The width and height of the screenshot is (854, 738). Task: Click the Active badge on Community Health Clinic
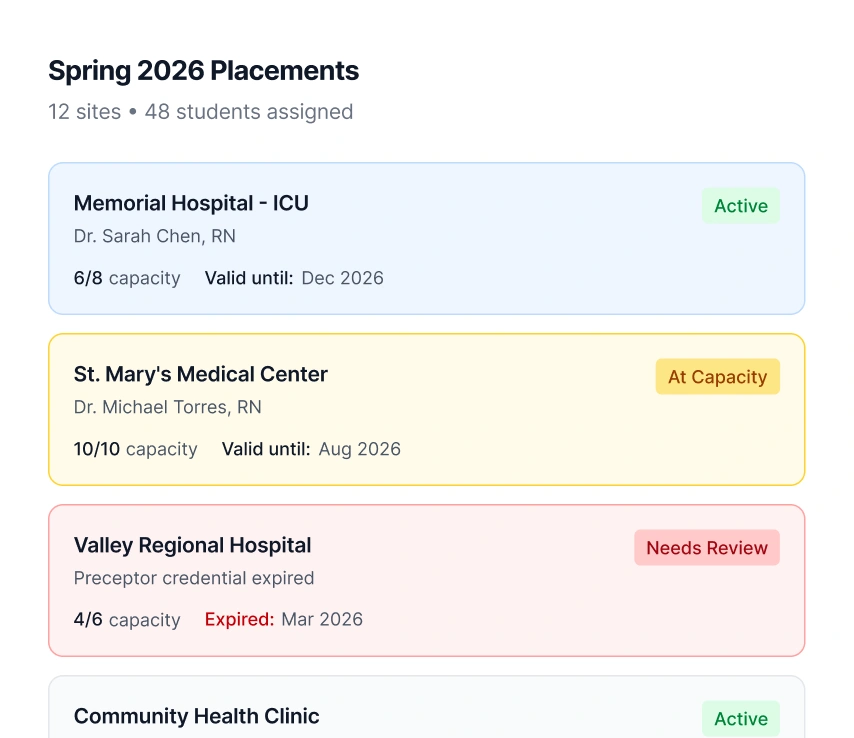tap(740, 719)
